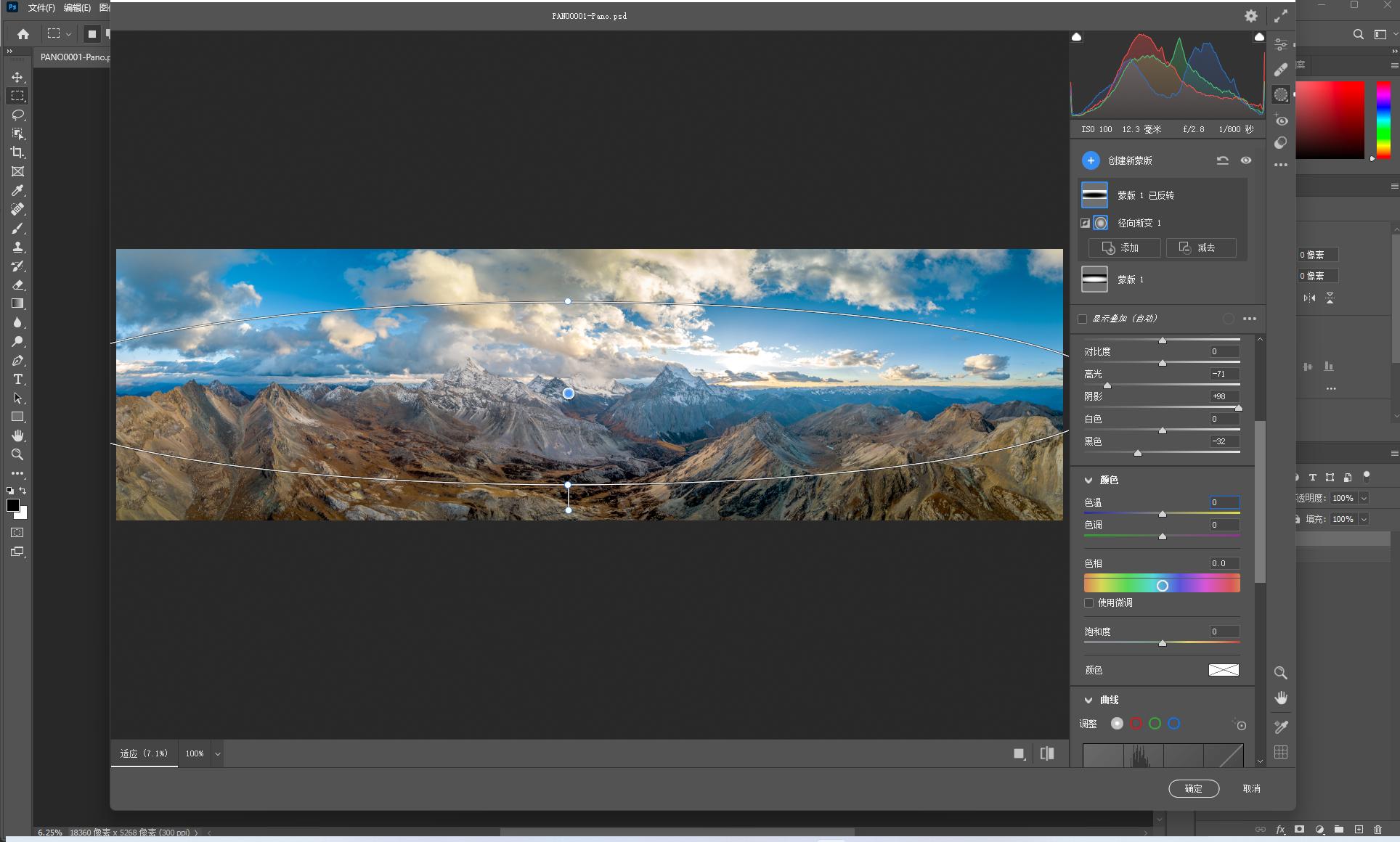Collapse the 颜色 section
The width and height of the screenshot is (1400, 842).
tap(1088, 480)
